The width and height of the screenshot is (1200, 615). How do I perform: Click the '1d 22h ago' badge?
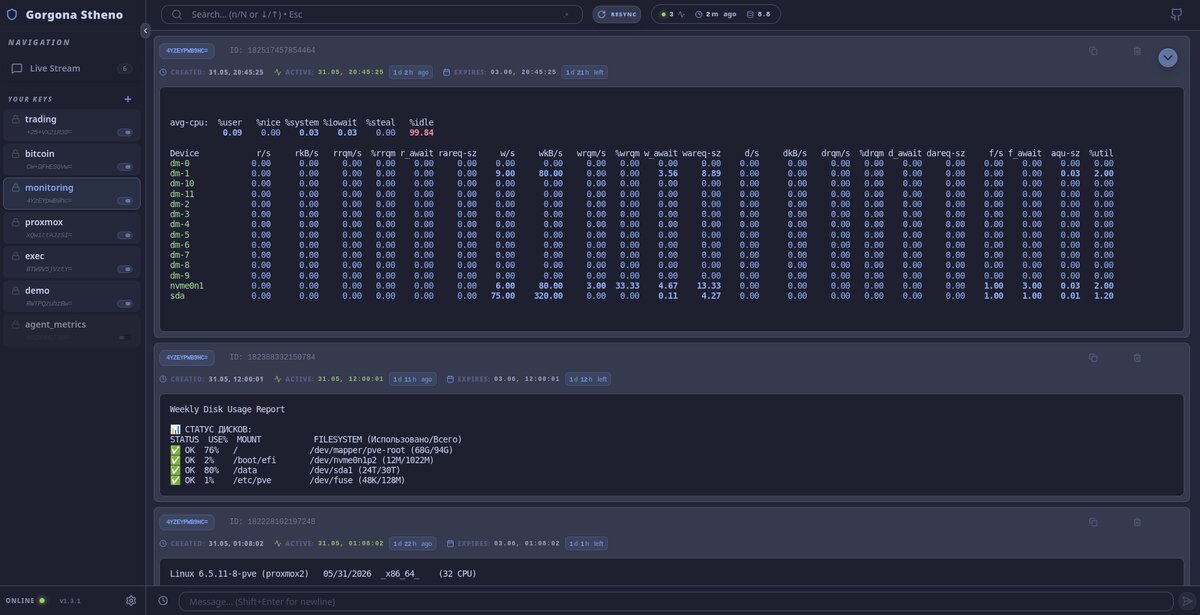(412, 544)
